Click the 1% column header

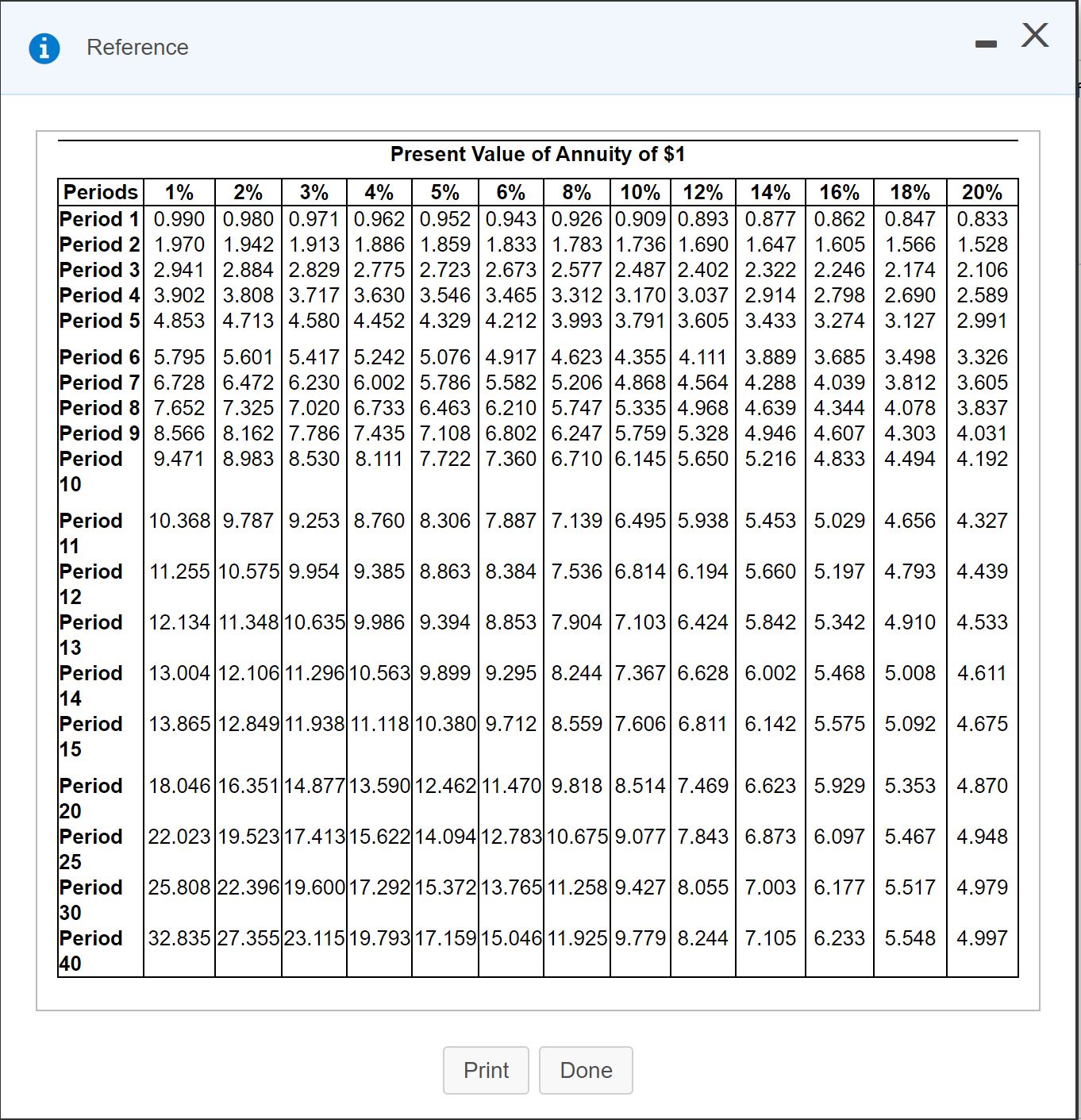[179, 192]
